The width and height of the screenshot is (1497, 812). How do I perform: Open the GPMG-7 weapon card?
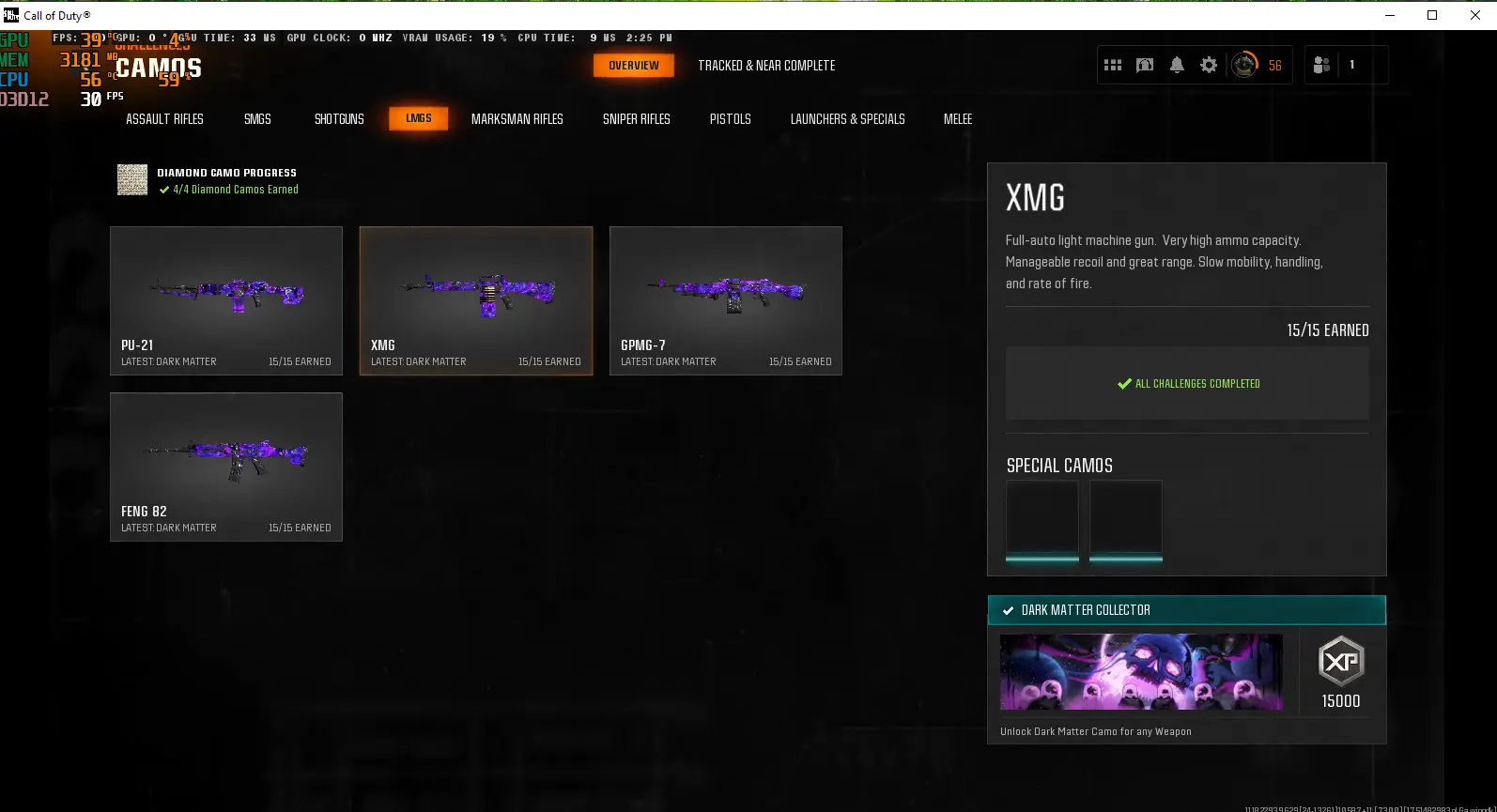coord(726,300)
